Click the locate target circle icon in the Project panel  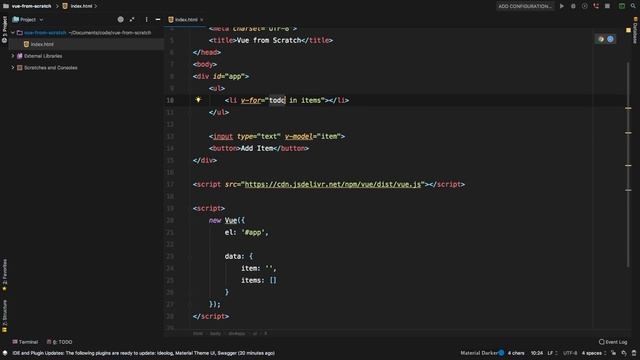coord(120,19)
